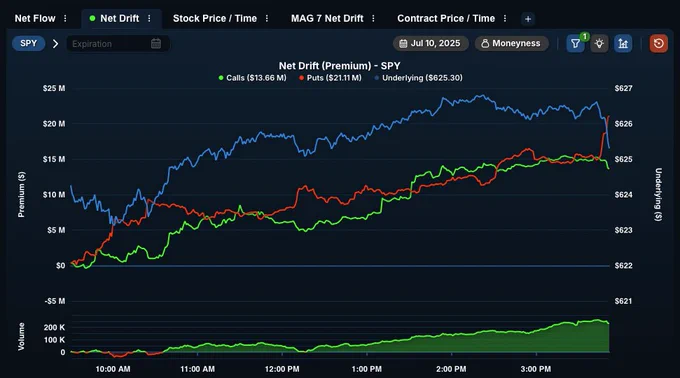Add a new tab with plus button

click(x=528, y=19)
